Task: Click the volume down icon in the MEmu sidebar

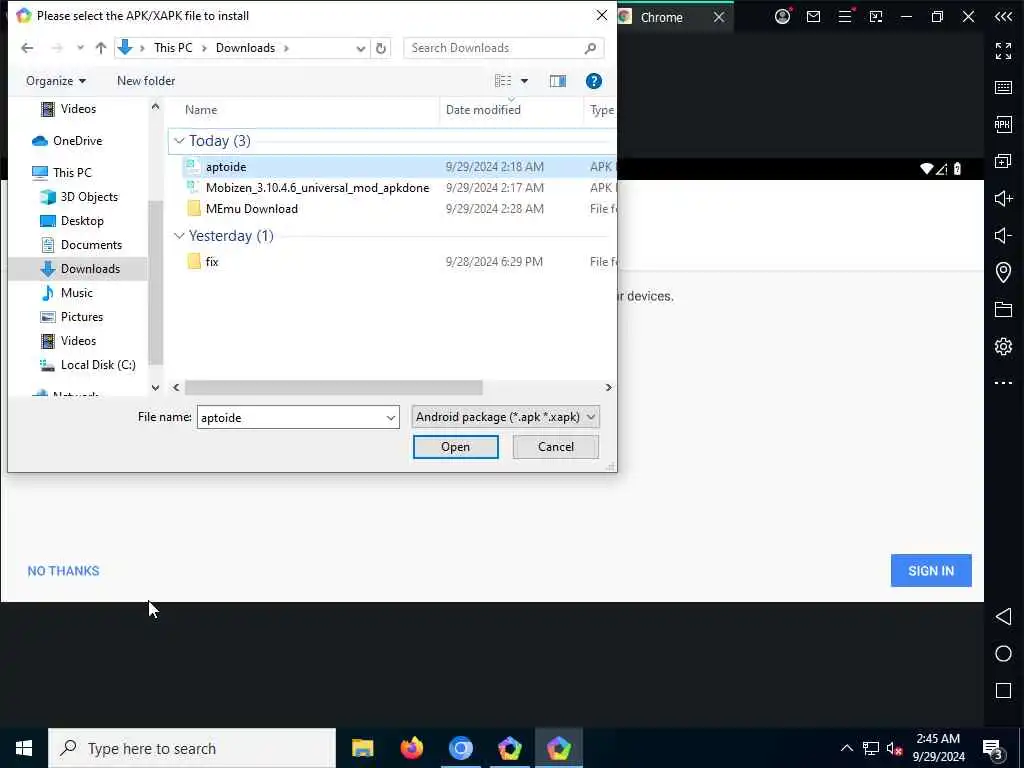Action: [x=1003, y=235]
